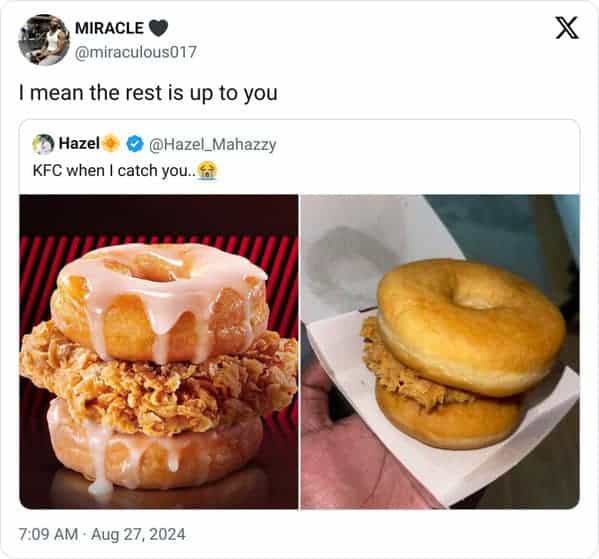Viewport: 599px width, 559px height.
Task: Click the orange flower badge beside Hazel
Action: tap(111, 144)
